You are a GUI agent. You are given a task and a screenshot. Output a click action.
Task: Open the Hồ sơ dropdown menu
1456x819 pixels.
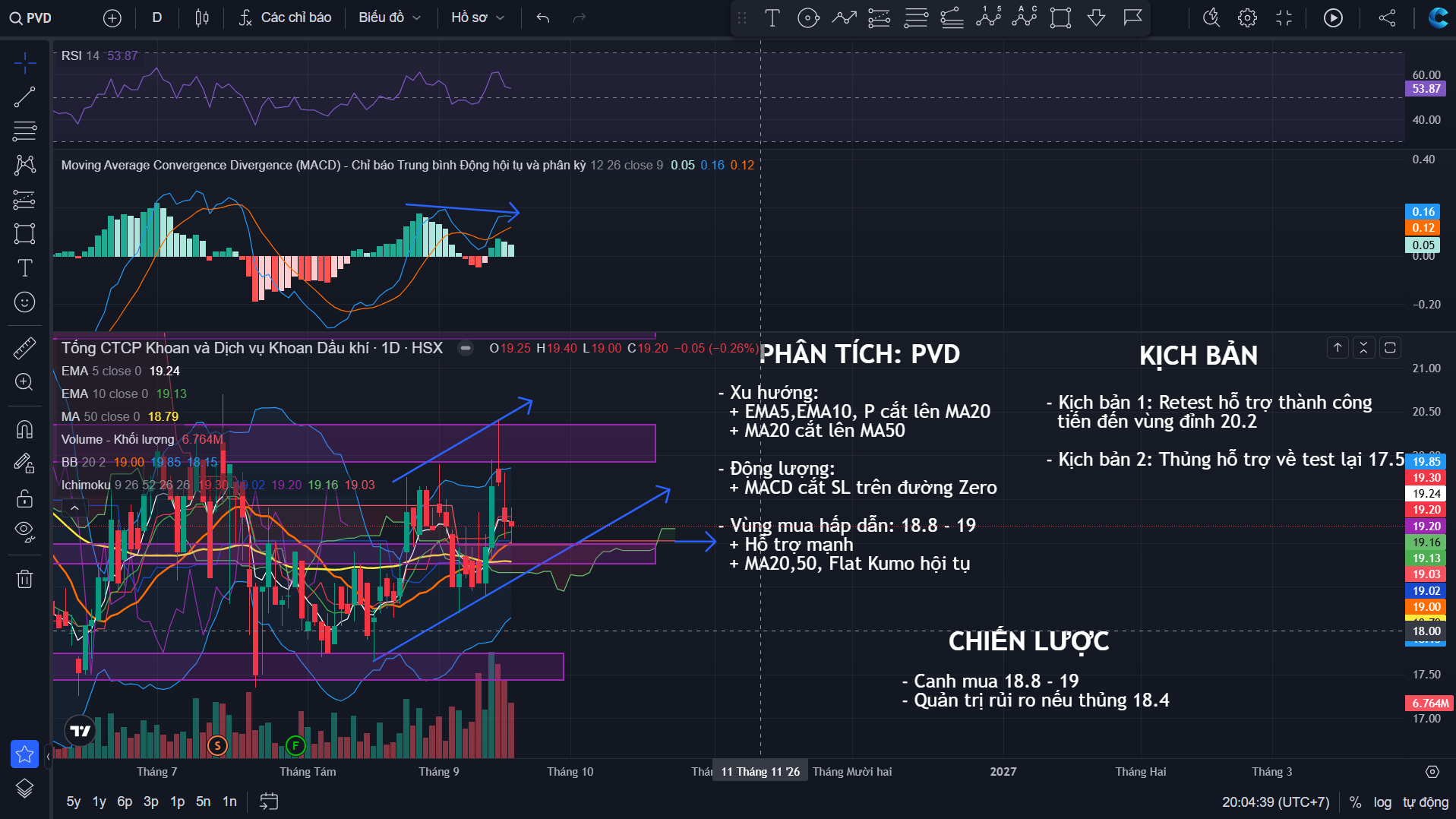(478, 17)
